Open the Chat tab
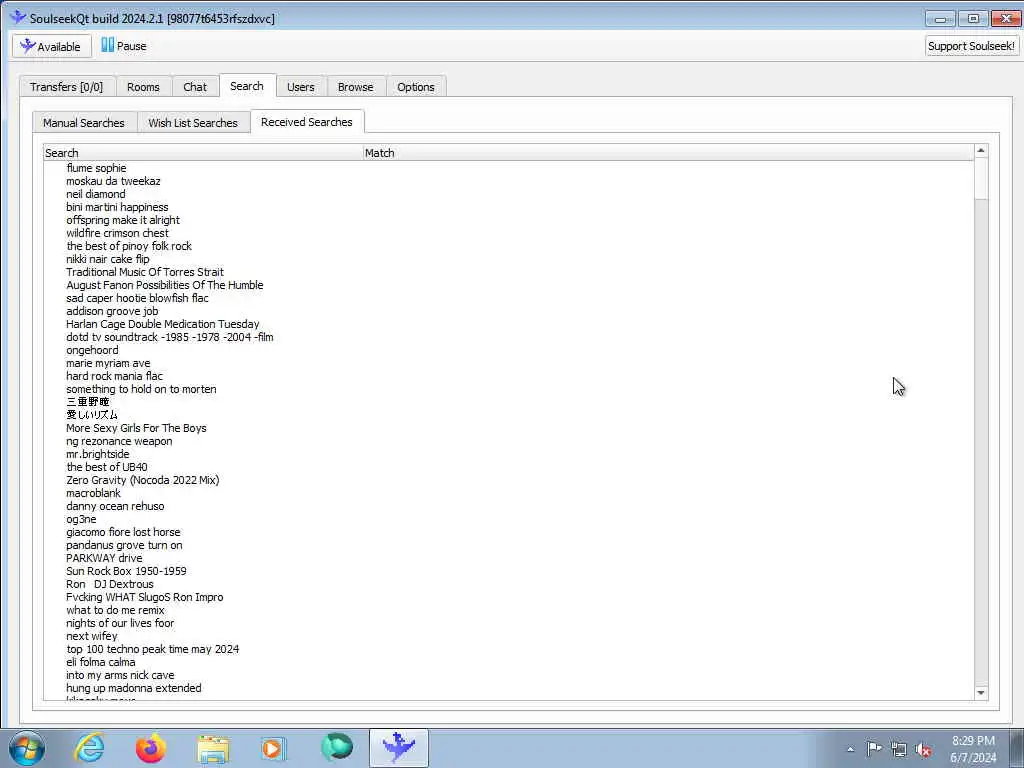The width and height of the screenshot is (1024, 768). coord(195,87)
